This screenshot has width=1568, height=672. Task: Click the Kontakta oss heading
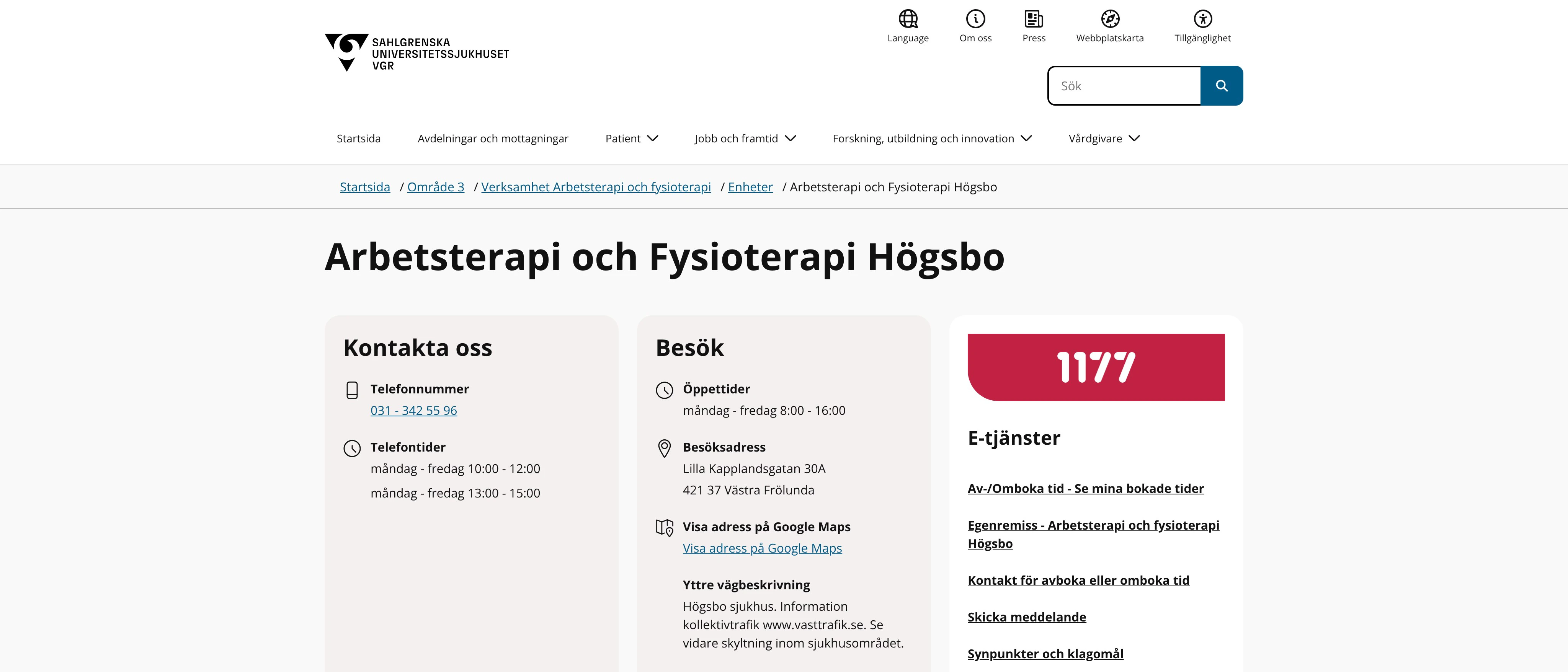418,348
